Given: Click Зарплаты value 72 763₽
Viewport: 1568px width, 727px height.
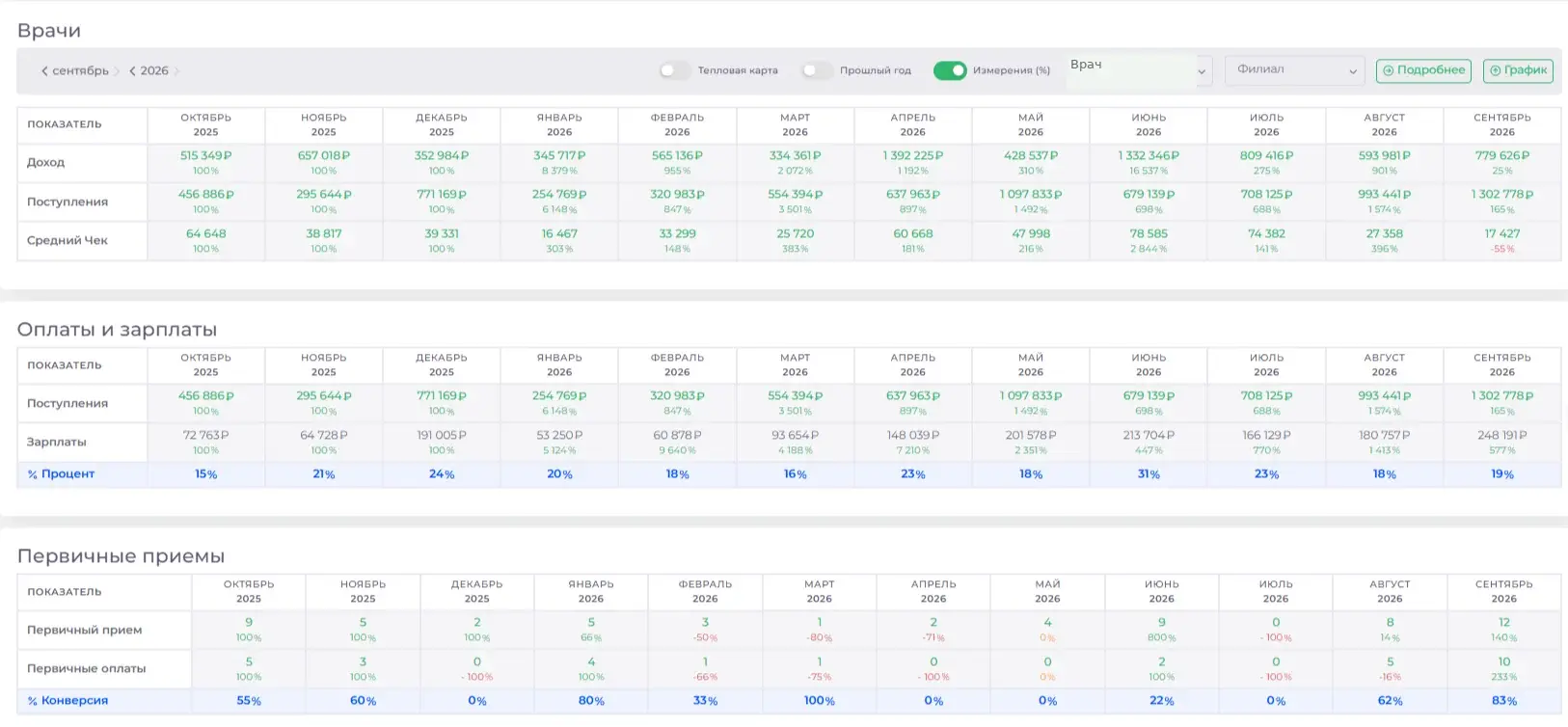Looking at the screenshot, I should coord(205,435).
